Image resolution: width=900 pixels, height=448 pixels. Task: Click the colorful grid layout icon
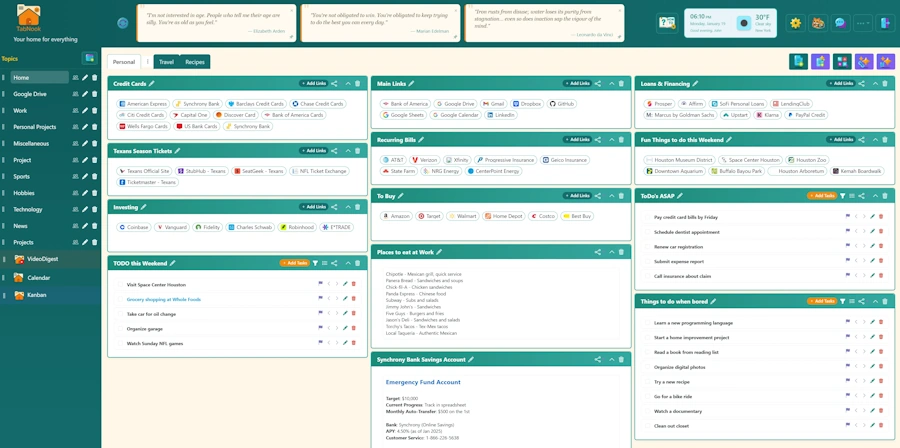pyautogui.click(x=842, y=61)
